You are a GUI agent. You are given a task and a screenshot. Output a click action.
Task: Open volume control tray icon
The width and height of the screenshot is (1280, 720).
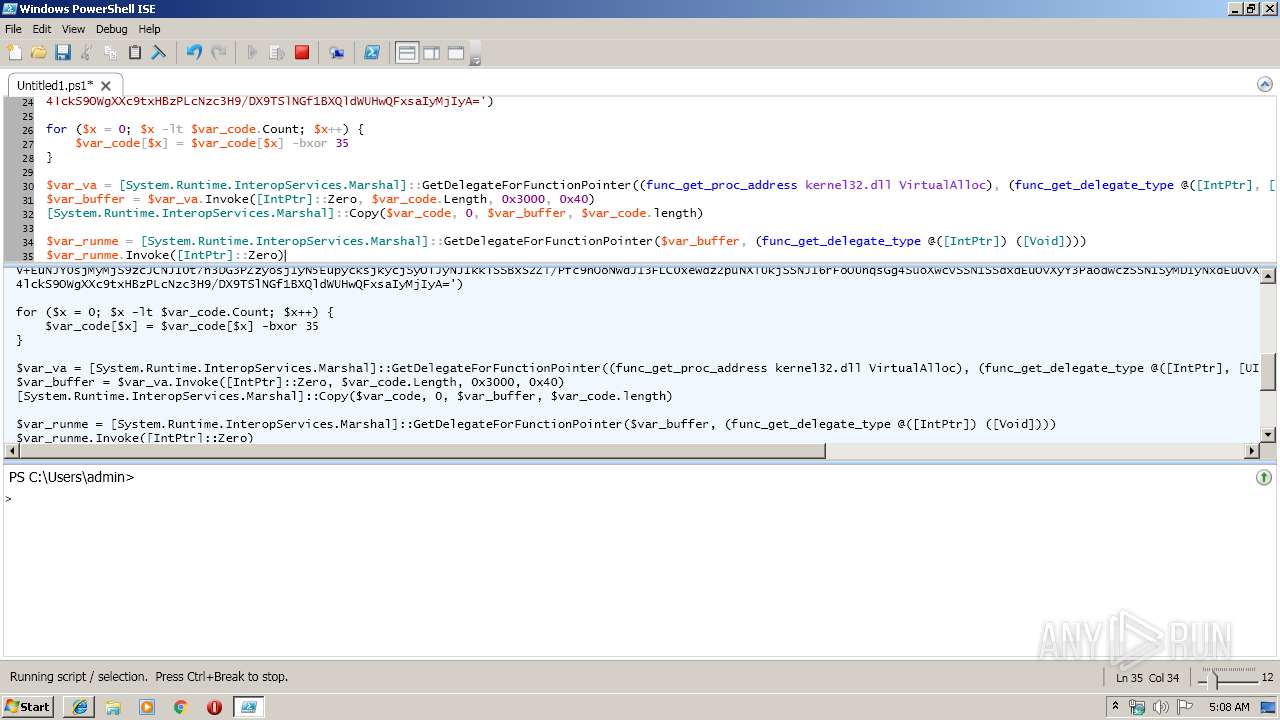[x=1160, y=707]
